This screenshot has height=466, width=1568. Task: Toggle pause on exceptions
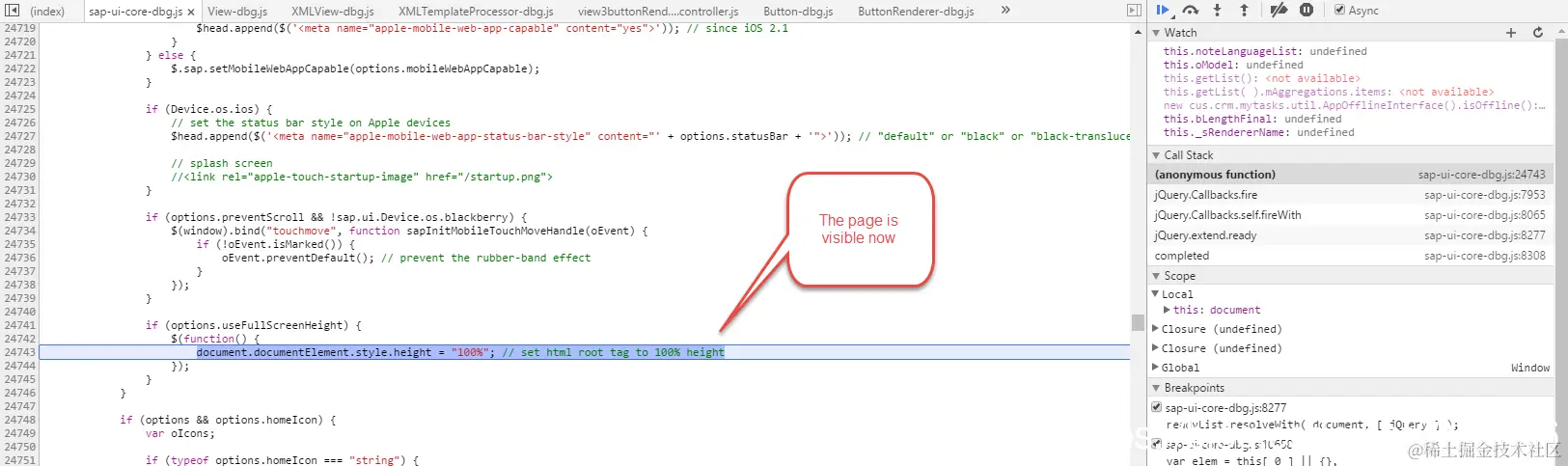(1307, 10)
